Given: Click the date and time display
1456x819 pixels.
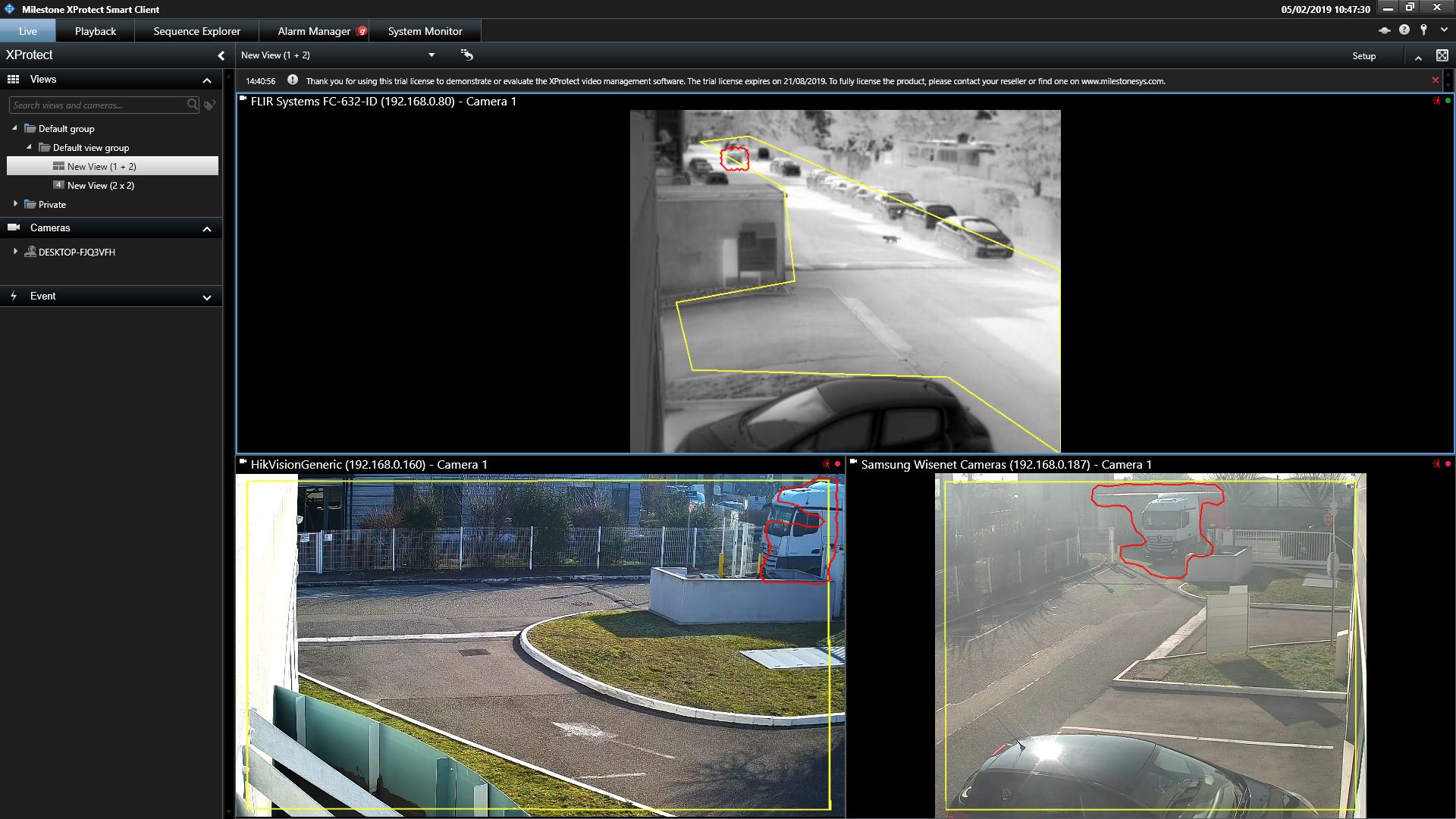Looking at the screenshot, I should tap(1326, 10).
